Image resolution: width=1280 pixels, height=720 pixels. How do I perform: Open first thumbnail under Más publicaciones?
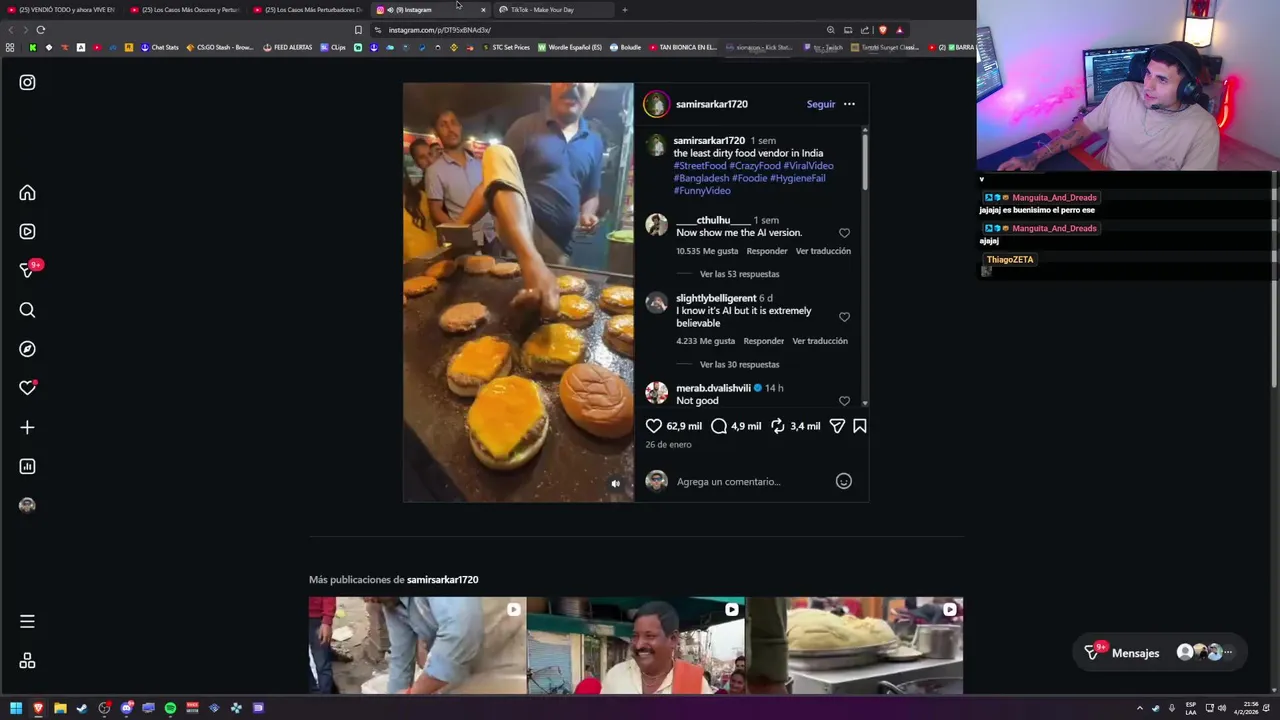coord(417,646)
